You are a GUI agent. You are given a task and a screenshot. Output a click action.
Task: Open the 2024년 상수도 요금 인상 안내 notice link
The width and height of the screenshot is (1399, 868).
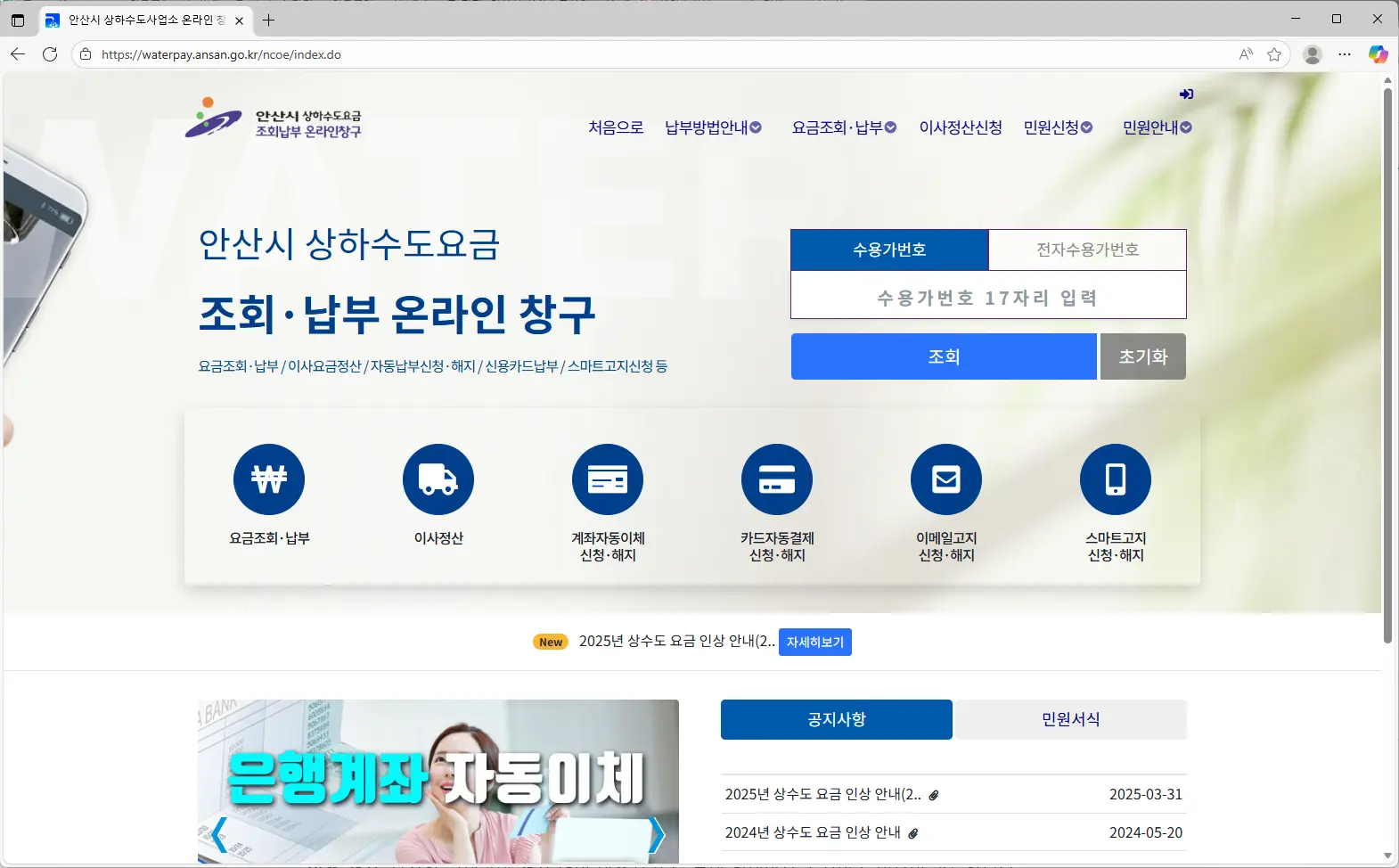[x=813, y=832]
